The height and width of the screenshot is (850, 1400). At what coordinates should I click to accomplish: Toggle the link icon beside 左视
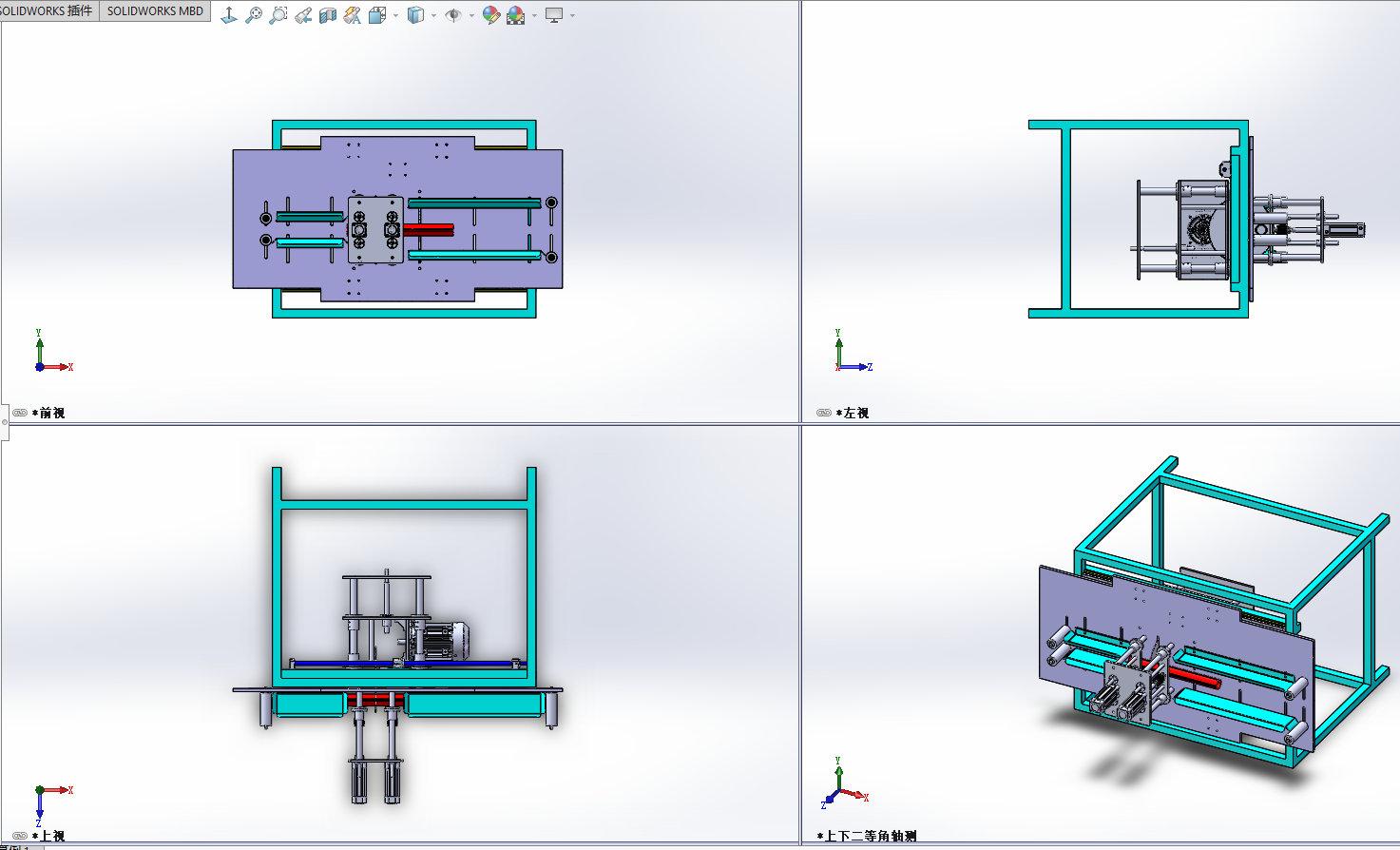824,413
